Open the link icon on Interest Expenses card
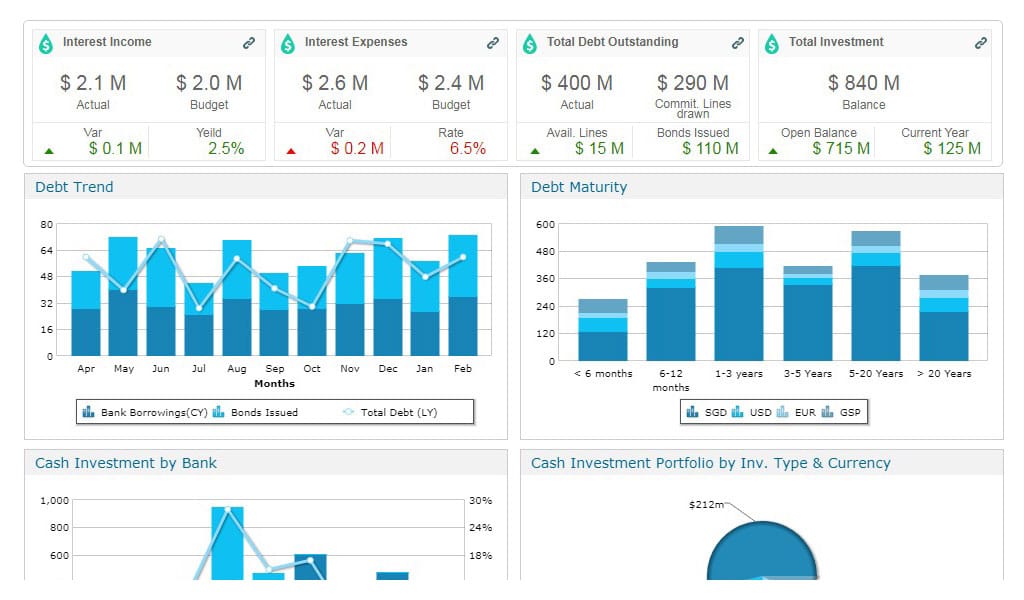Image resolution: width=1024 pixels, height=600 pixels. 493,43
